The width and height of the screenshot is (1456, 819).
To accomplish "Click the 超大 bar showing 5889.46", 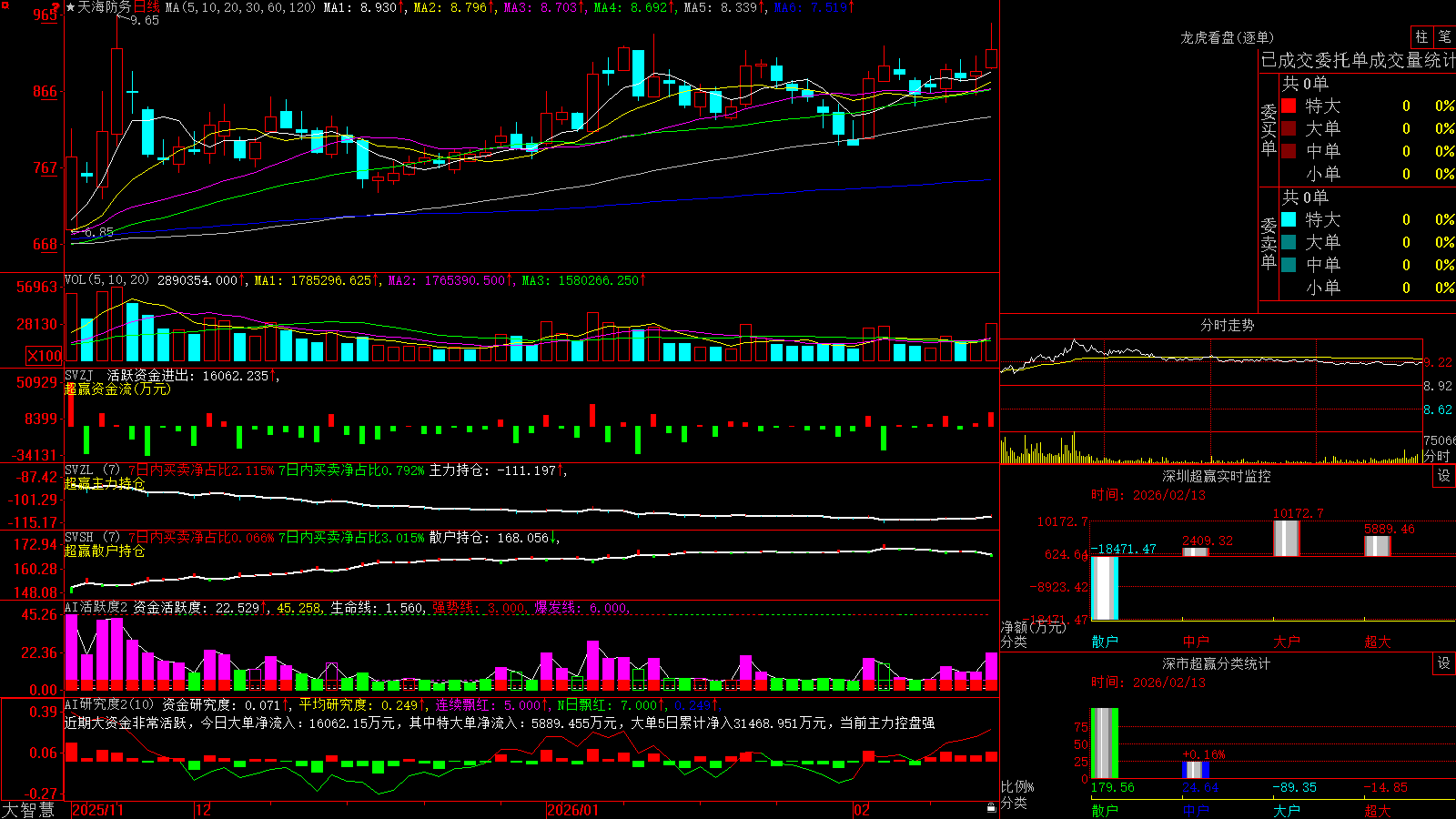I will tap(1378, 545).
